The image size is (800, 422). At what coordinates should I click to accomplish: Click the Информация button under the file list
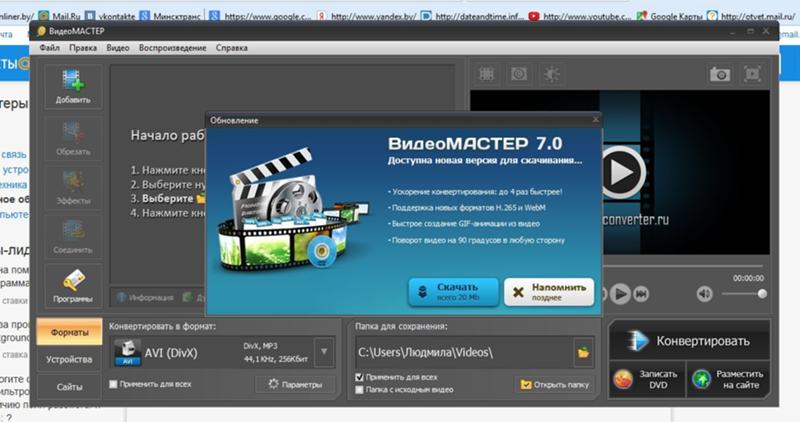[145, 297]
